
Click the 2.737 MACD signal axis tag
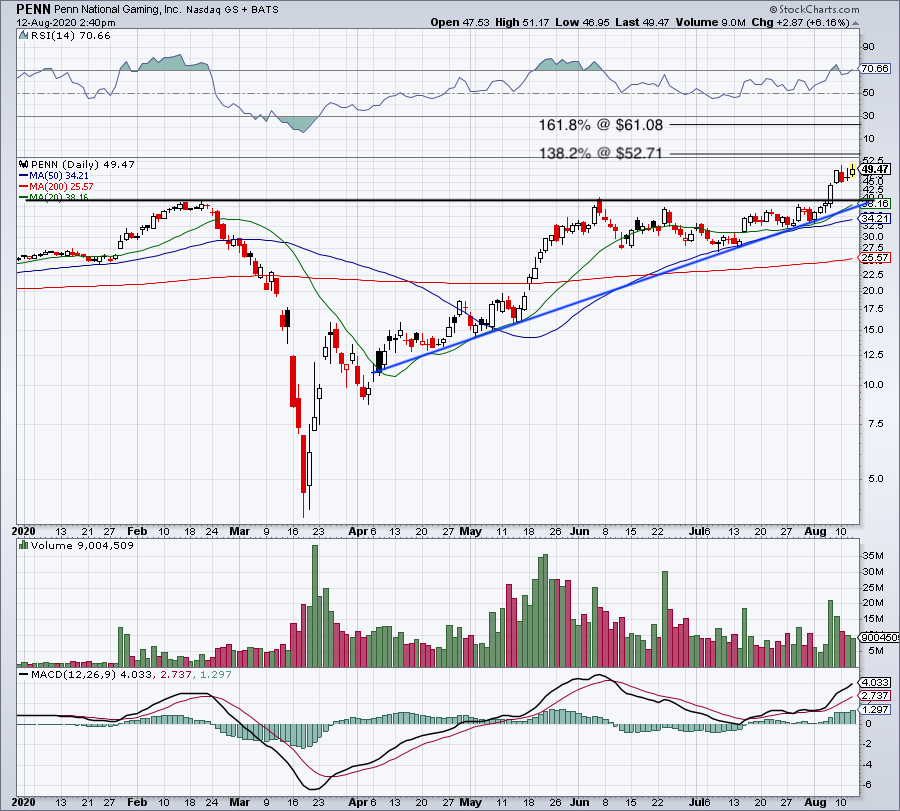875,696
